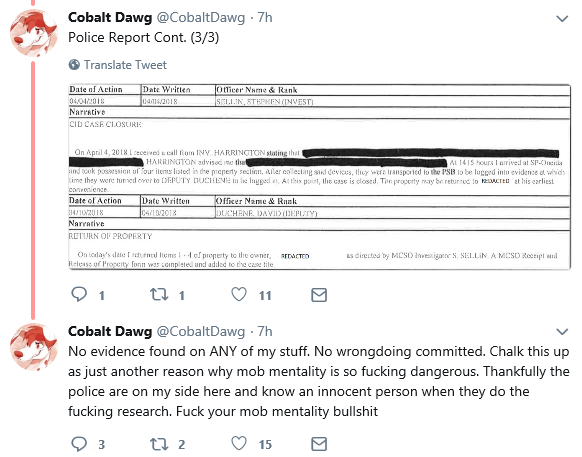Open Cobalt Dawg avatar on second tweet
The height and width of the screenshot is (457, 582).
click(33, 346)
